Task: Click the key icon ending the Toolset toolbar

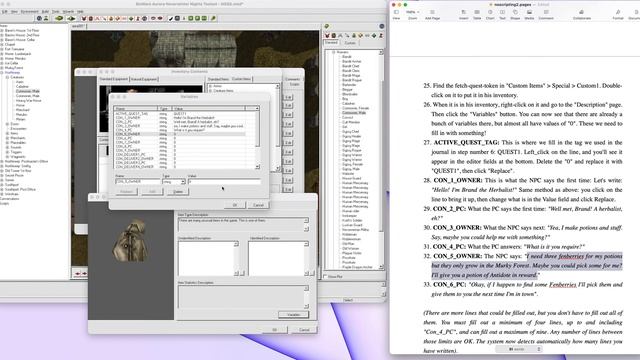Action: pos(213,18)
